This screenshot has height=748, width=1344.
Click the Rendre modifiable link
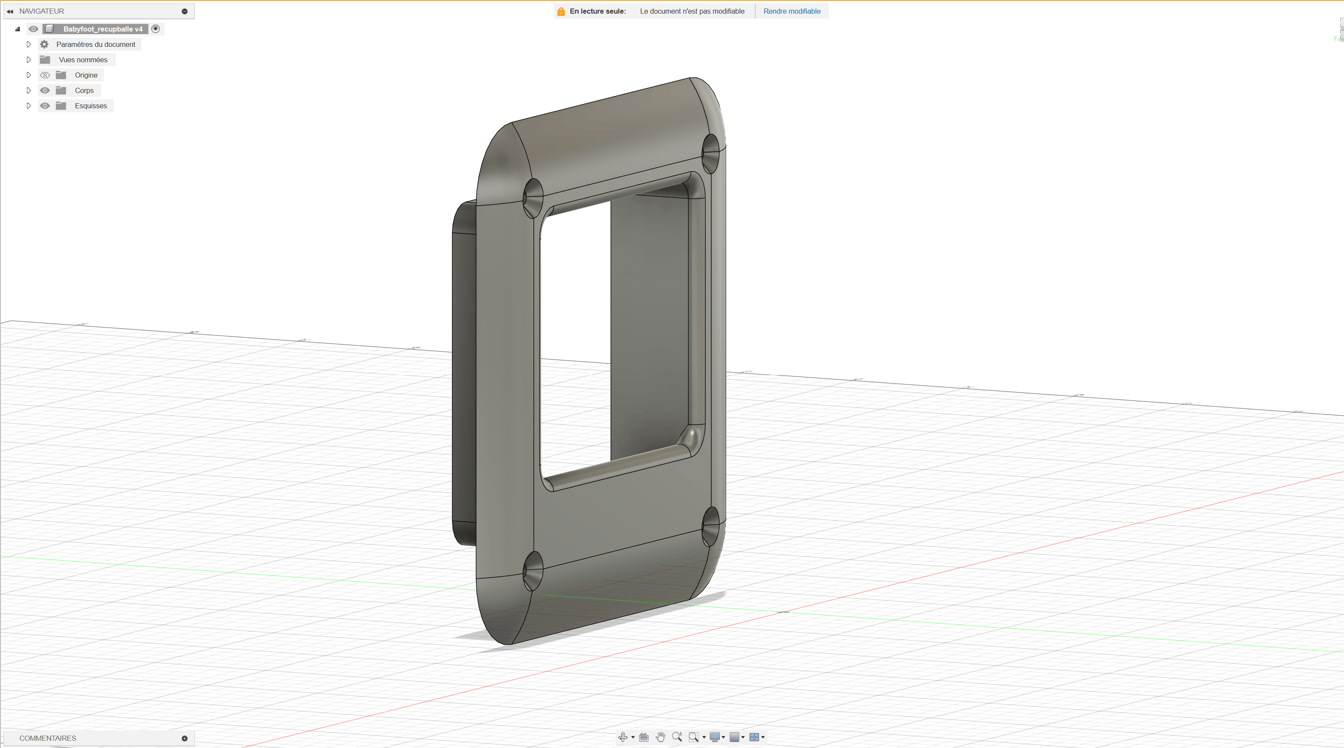791,11
